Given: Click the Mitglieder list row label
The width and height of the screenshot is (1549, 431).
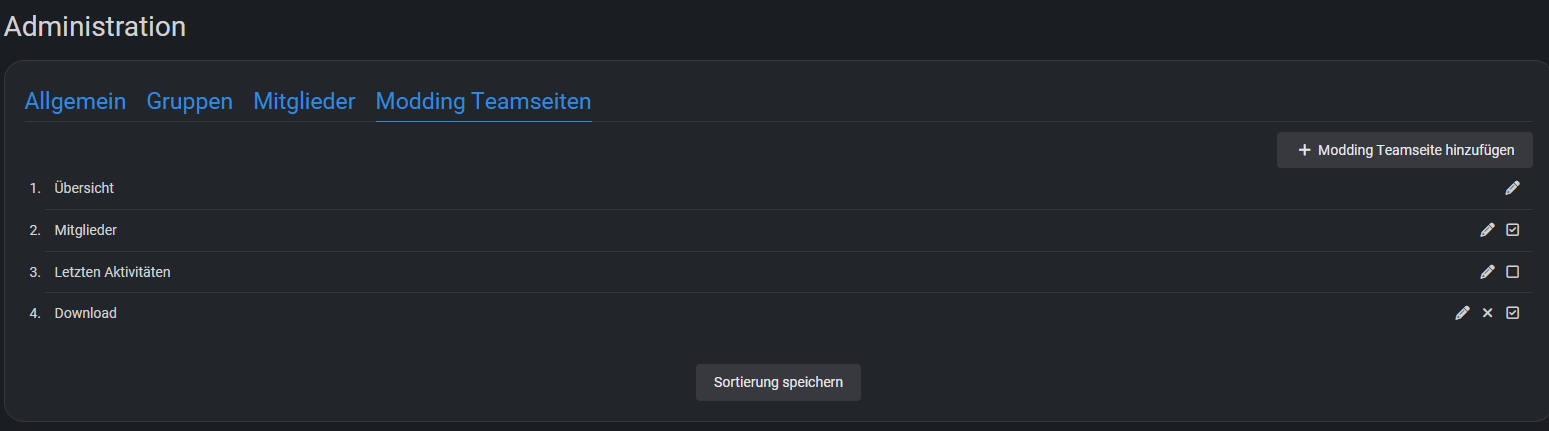Looking at the screenshot, I should coord(85,230).
